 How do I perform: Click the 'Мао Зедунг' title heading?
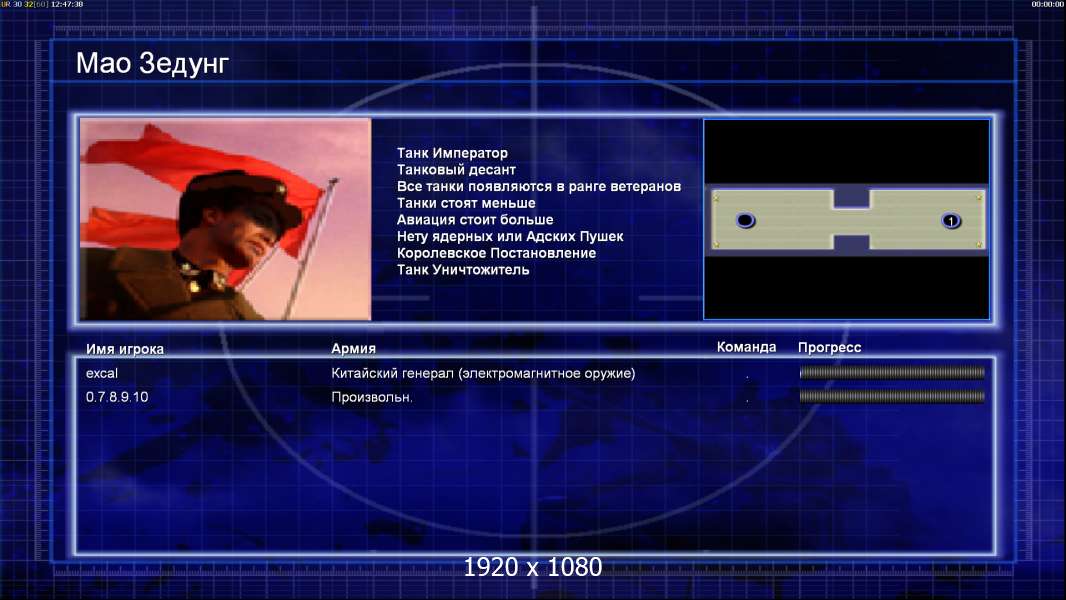pyautogui.click(x=152, y=63)
